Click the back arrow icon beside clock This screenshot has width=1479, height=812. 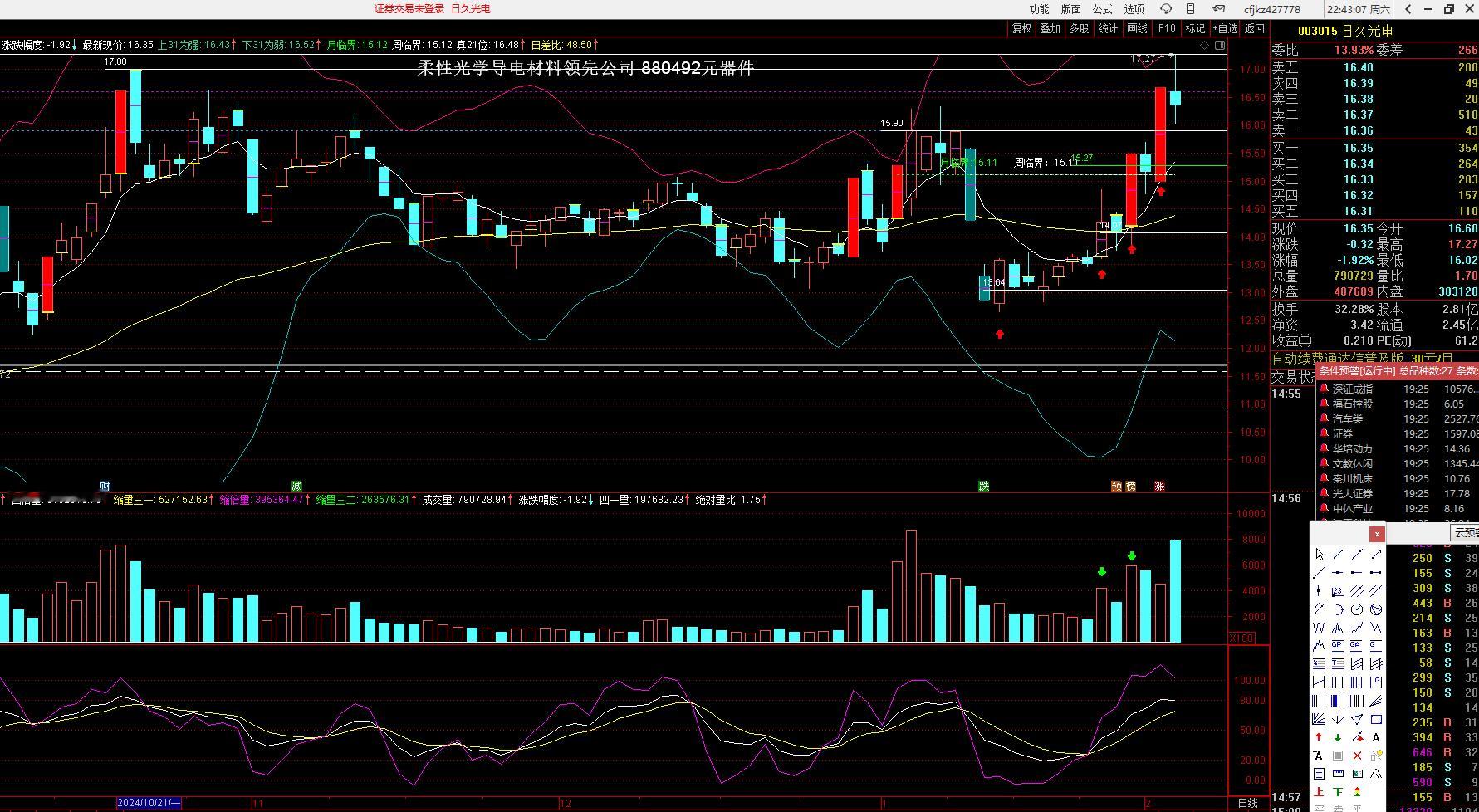pos(1408,9)
